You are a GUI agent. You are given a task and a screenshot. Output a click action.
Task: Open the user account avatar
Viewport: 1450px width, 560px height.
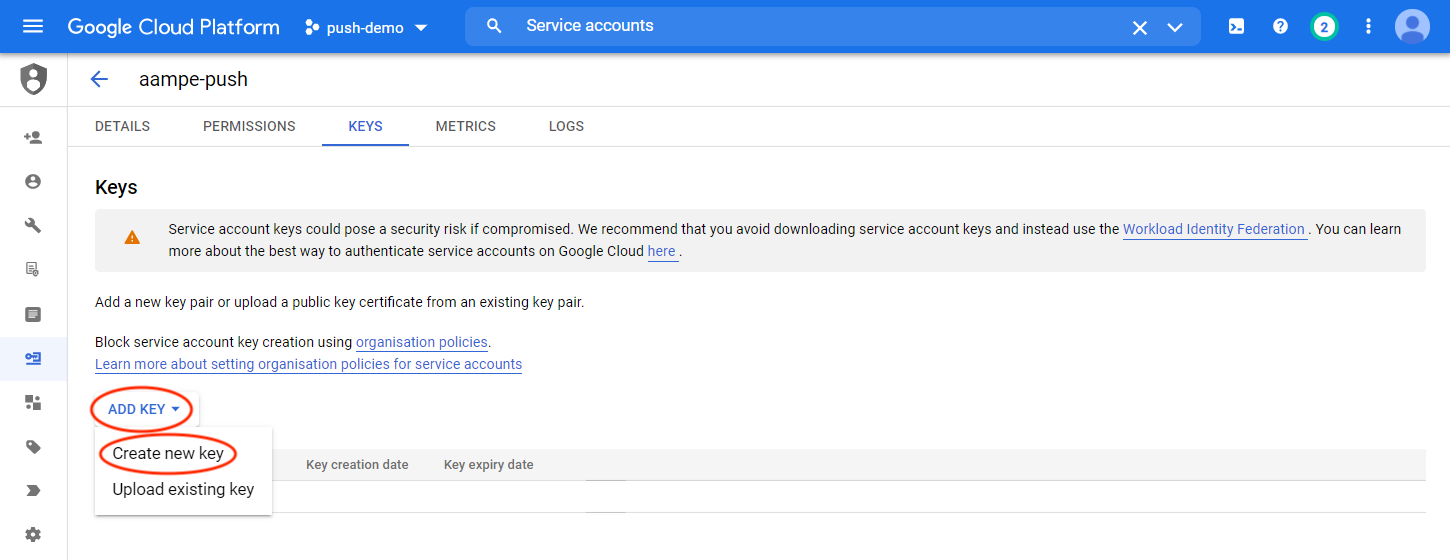pos(1412,27)
